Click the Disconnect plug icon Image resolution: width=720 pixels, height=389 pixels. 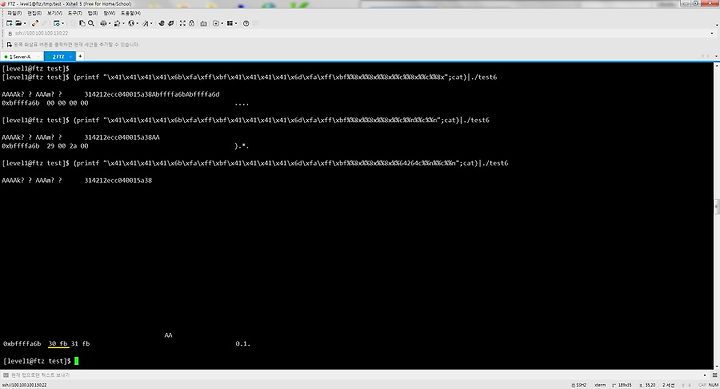click(35, 23)
